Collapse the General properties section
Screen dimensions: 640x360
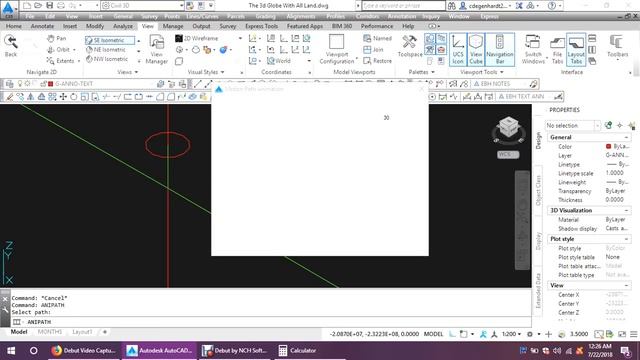click(x=627, y=138)
